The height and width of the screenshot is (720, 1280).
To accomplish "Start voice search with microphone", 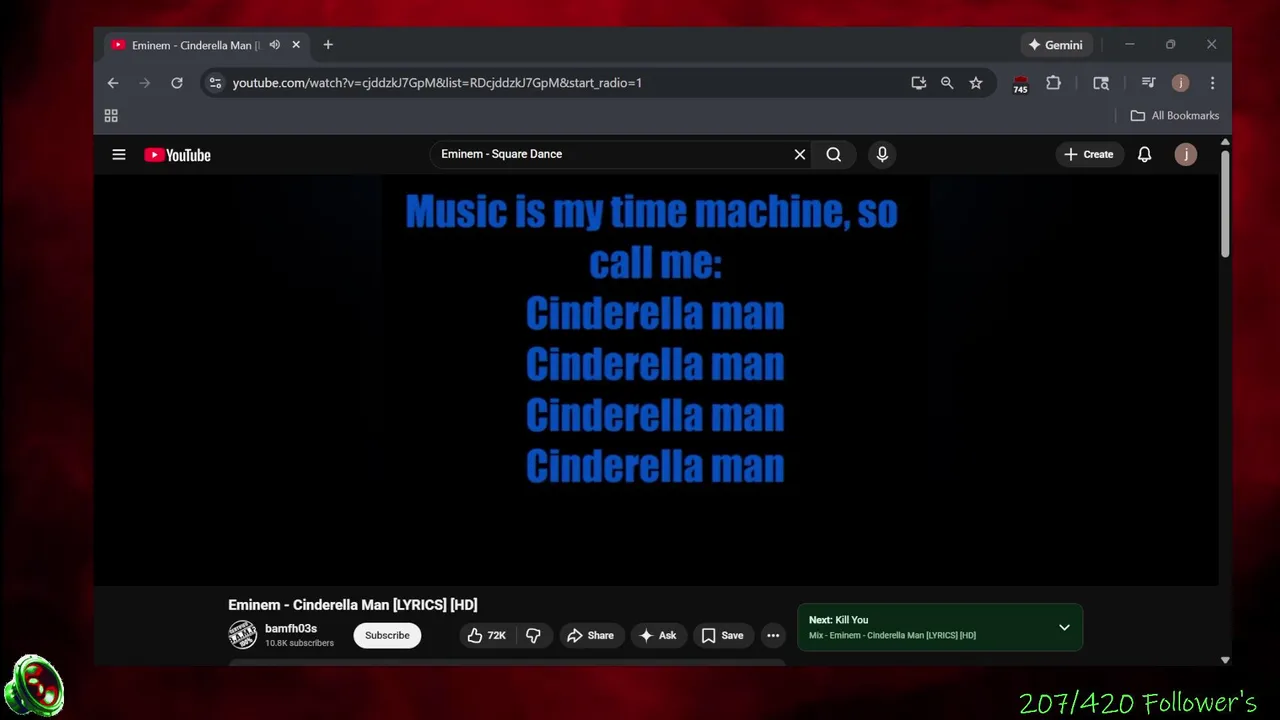I will point(882,154).
